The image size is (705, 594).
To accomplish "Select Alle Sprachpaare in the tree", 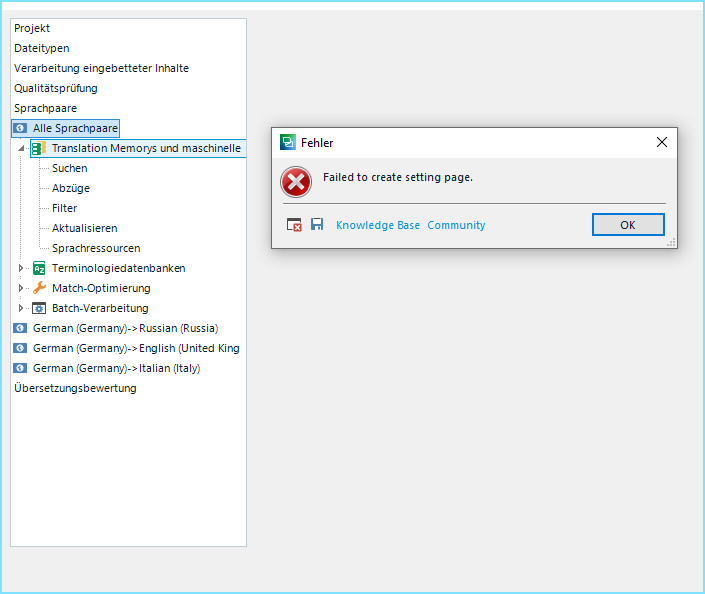I will (x=75, y=128).
